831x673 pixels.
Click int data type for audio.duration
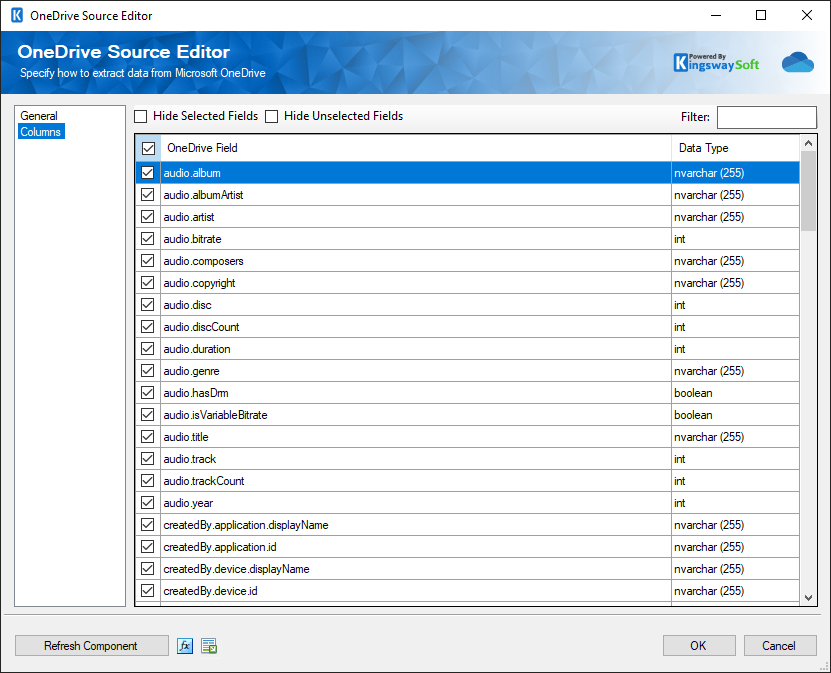tap(680, 349)
